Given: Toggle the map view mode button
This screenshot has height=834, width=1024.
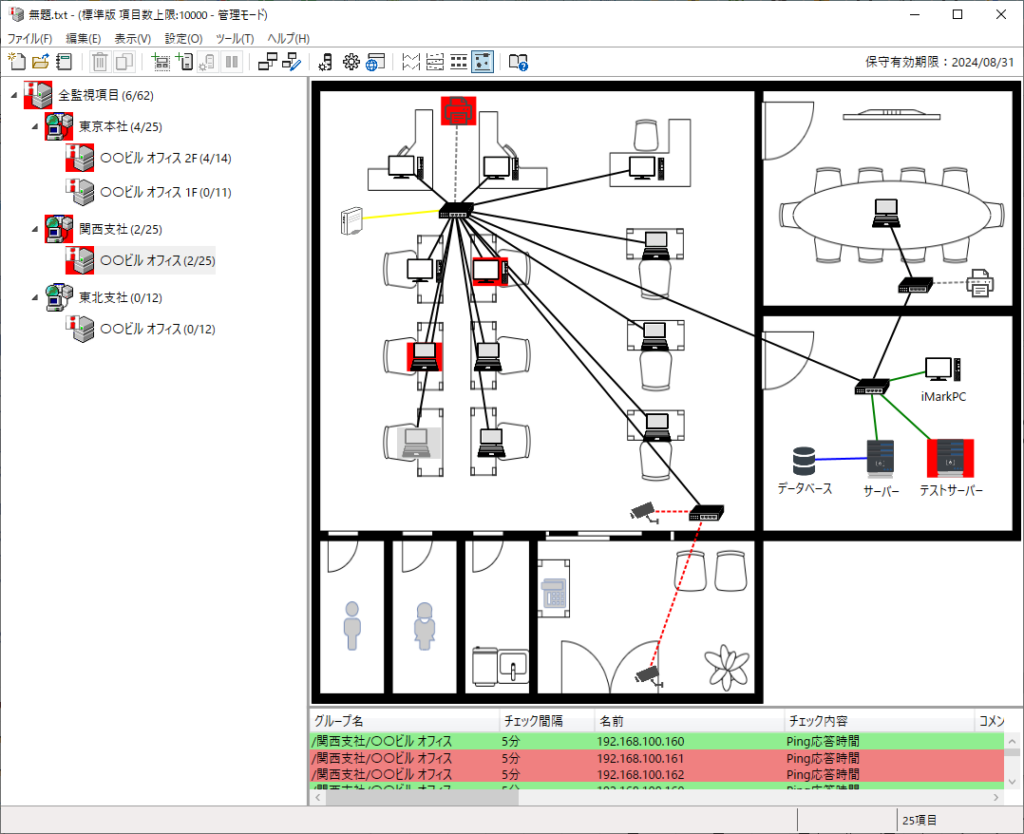Looking at the screenshot, I should point(482,62).
